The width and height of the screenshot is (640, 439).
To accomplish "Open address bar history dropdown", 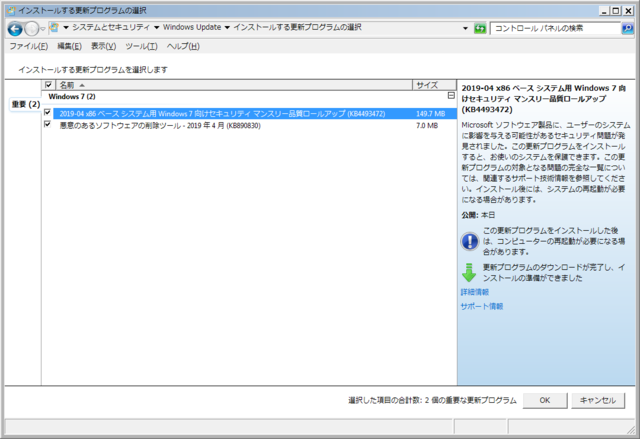I will [465, 28].
